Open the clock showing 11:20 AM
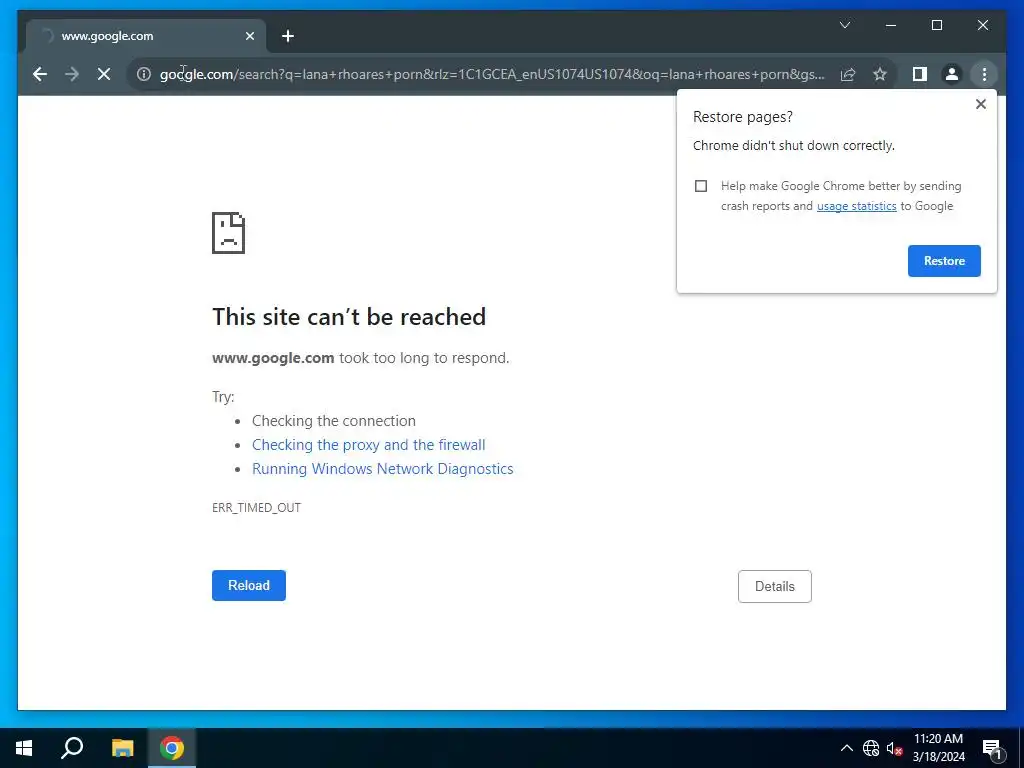The height and width of the screenshot is (768, 1024). pyautogui.click(x=938, y=748)
